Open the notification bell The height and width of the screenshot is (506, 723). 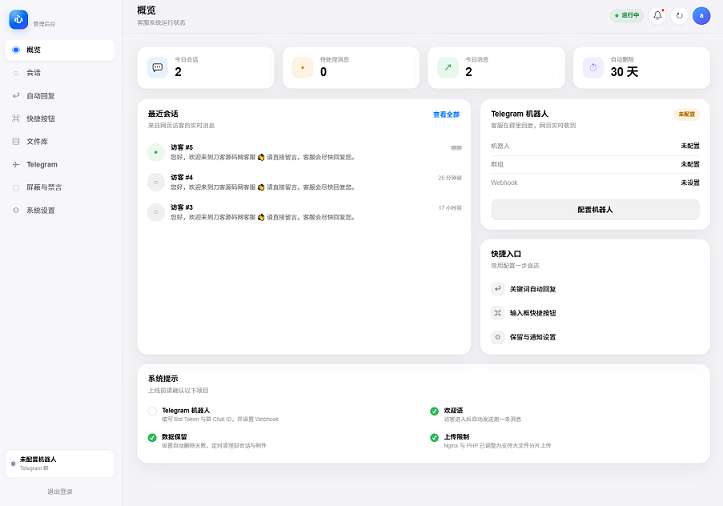658,16
